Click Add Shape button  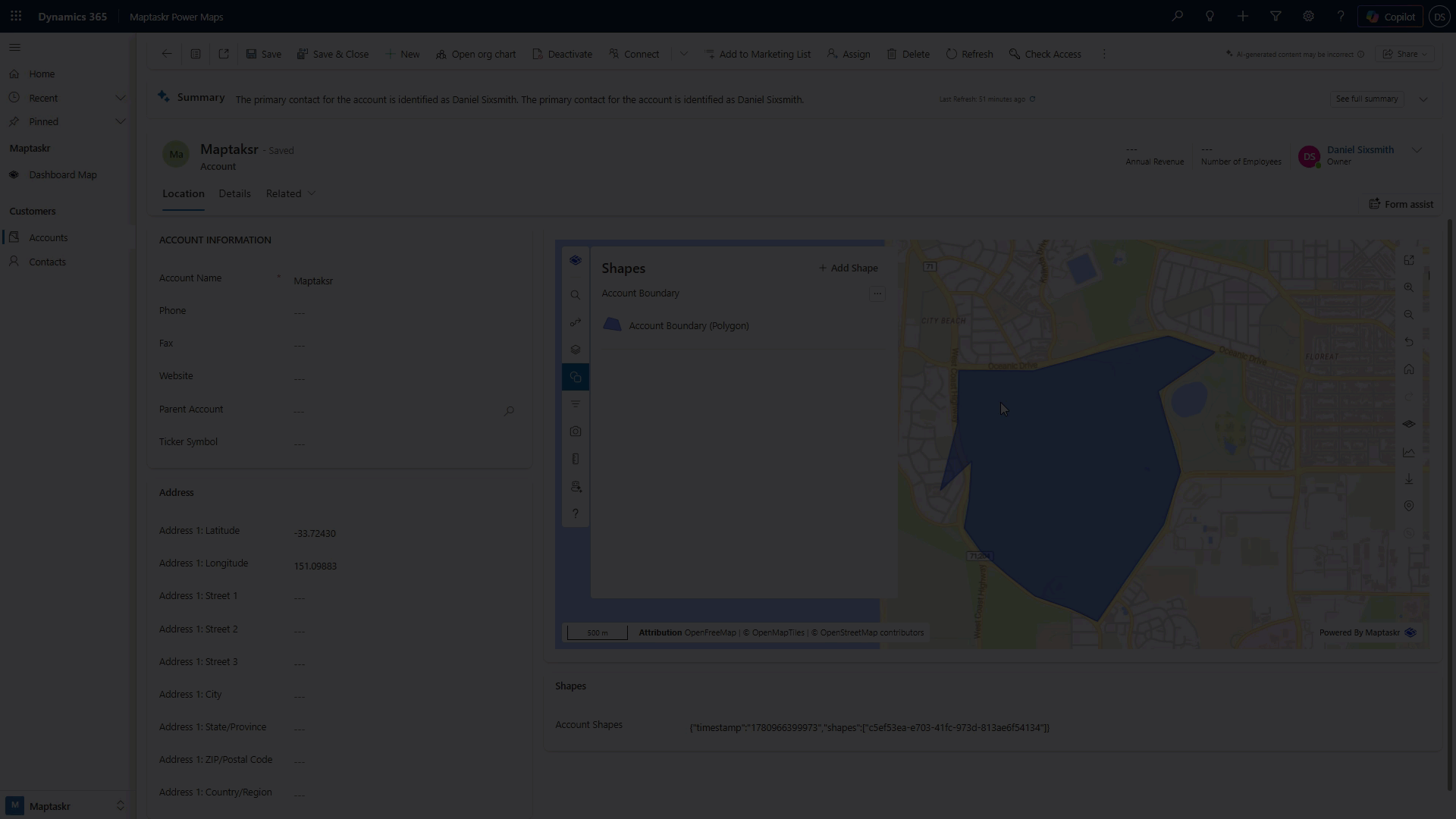[848, 268]
